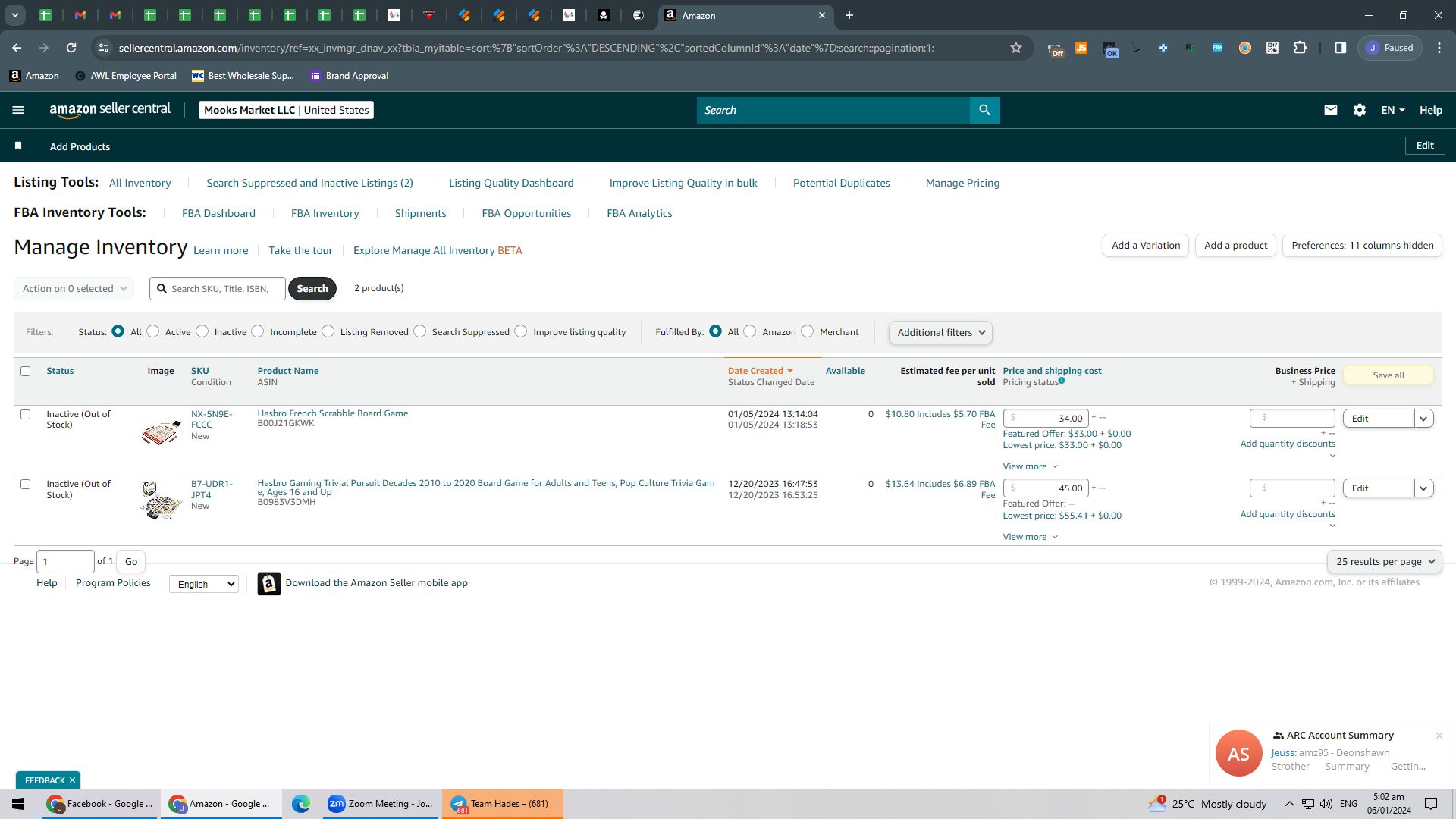This screenshot has width=1456, height=819.
Task: Go to Listing Quality Dashboard
Action: click(511, 183)
